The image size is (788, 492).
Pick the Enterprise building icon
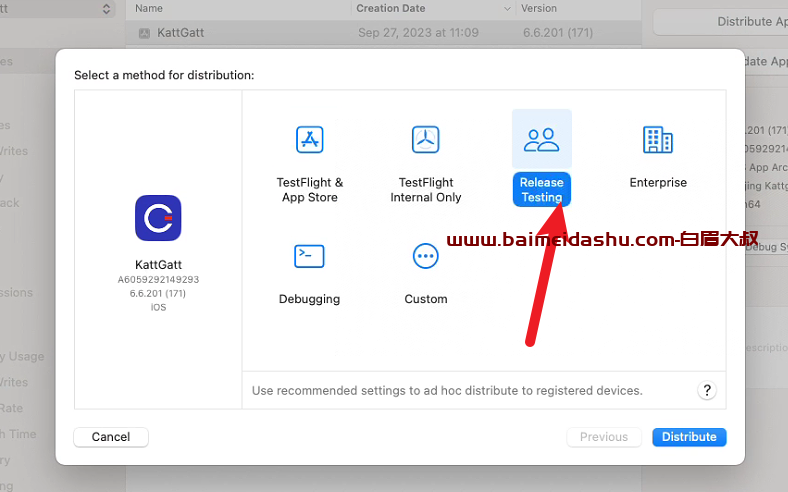(x=658, y=139)
